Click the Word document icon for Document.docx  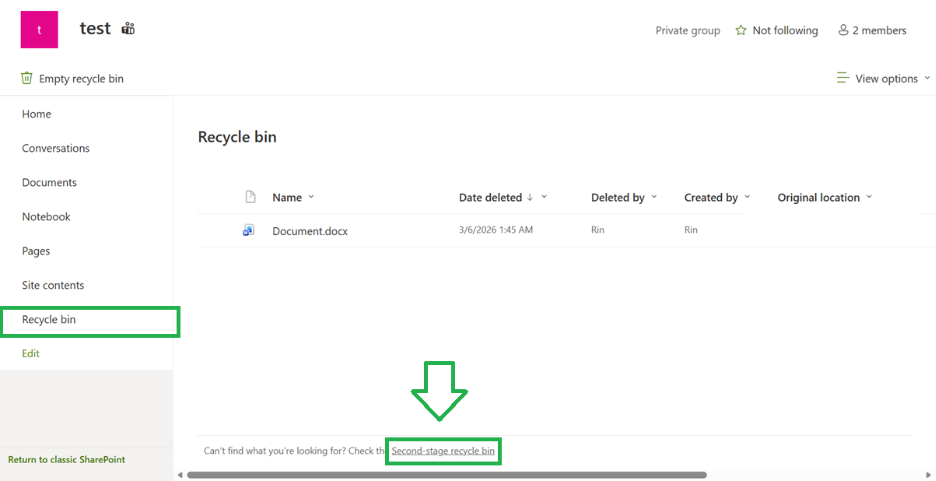[x=249, y=230]
